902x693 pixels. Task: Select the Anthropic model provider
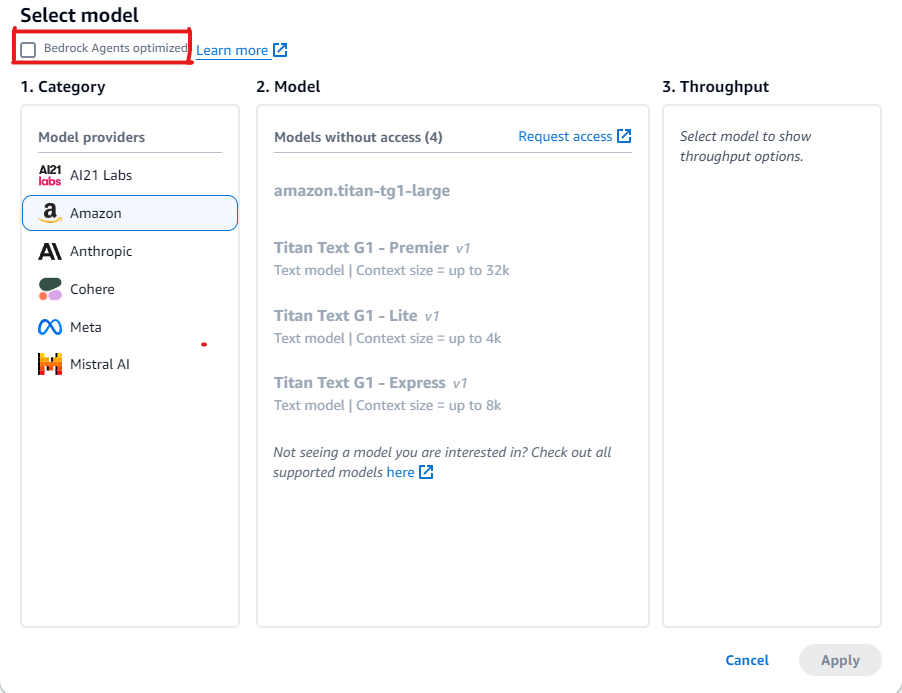point(100,251)
